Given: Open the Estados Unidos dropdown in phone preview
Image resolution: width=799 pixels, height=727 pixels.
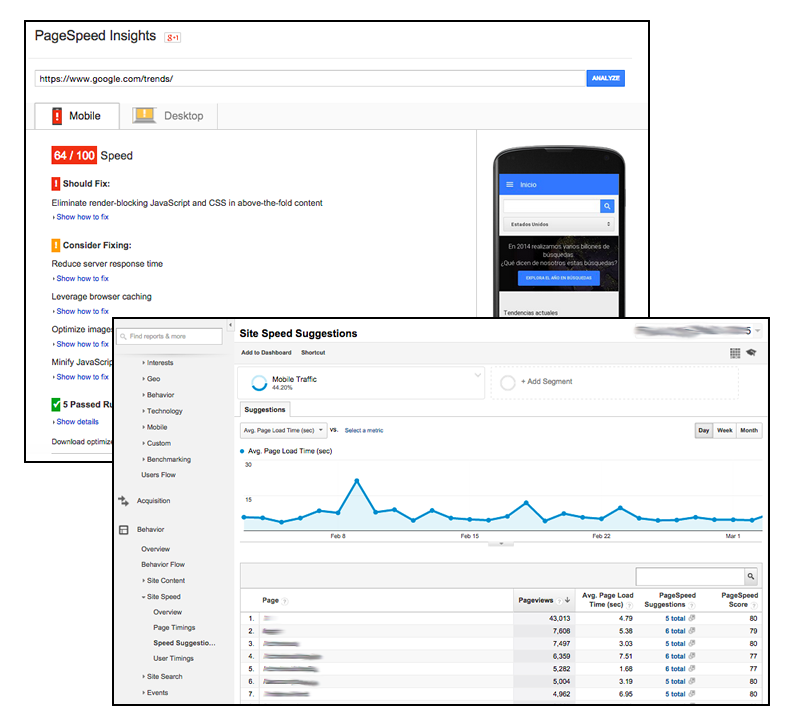Looking at the screenshot, I should [558, 224].
